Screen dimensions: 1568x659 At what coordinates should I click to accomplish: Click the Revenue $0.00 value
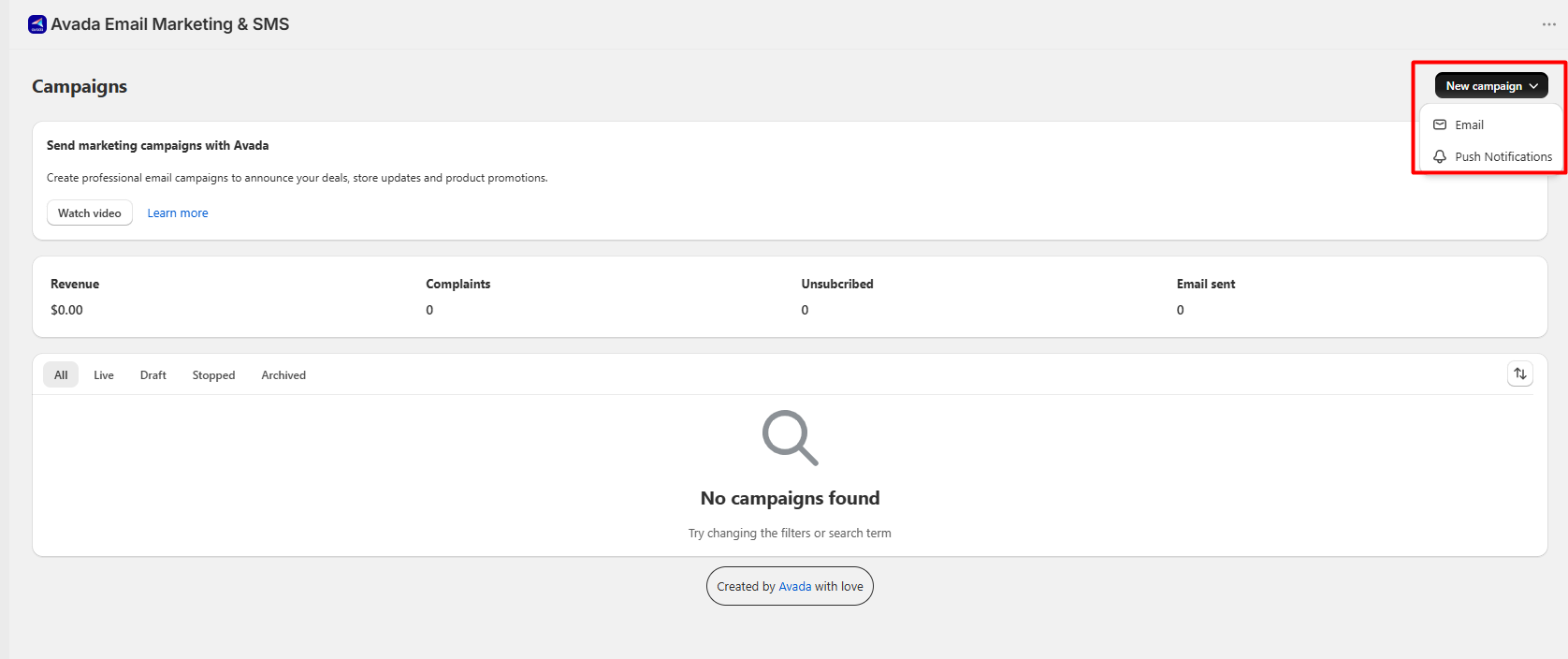[66, 310]
